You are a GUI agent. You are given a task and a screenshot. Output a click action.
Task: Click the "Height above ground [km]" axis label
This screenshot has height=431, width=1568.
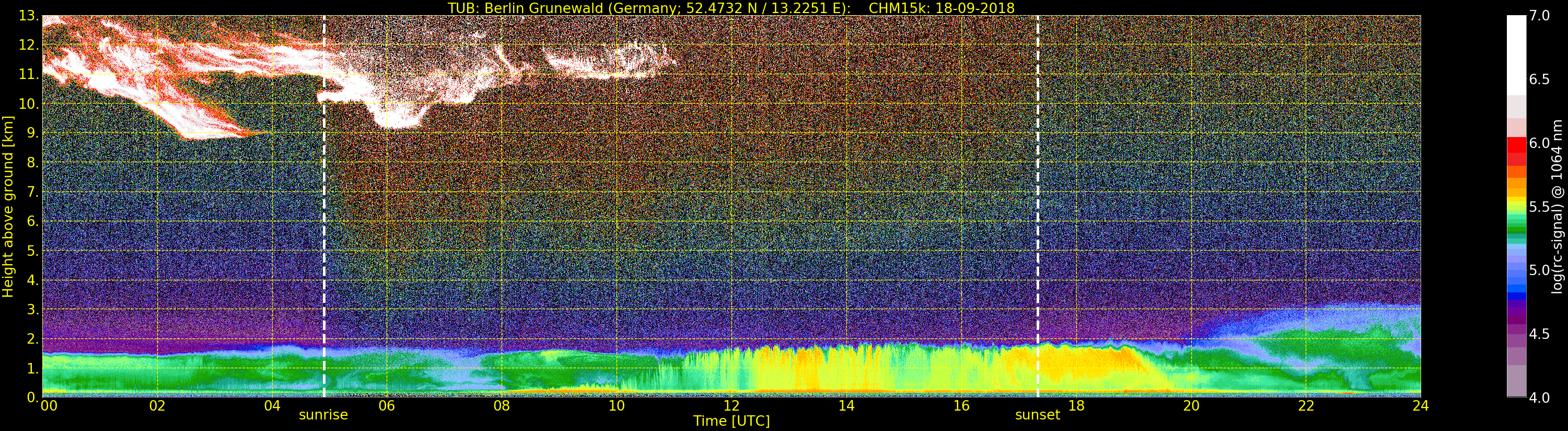click(x=8, y=207)
